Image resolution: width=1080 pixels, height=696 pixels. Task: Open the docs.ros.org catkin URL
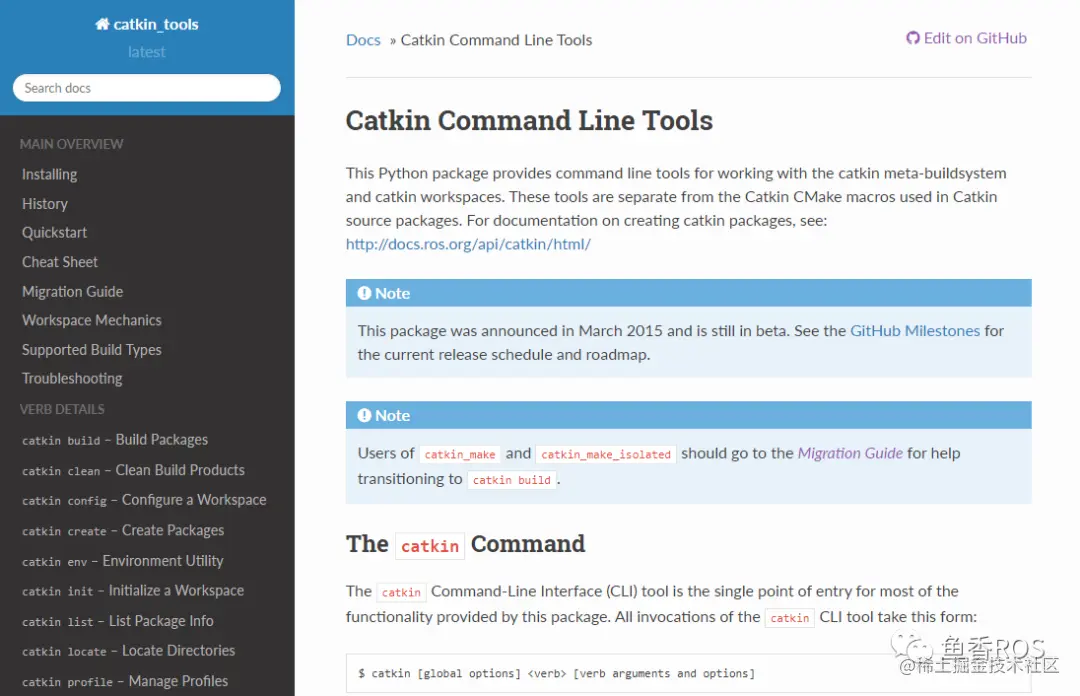pyautogui.click(x=468, y=244)
